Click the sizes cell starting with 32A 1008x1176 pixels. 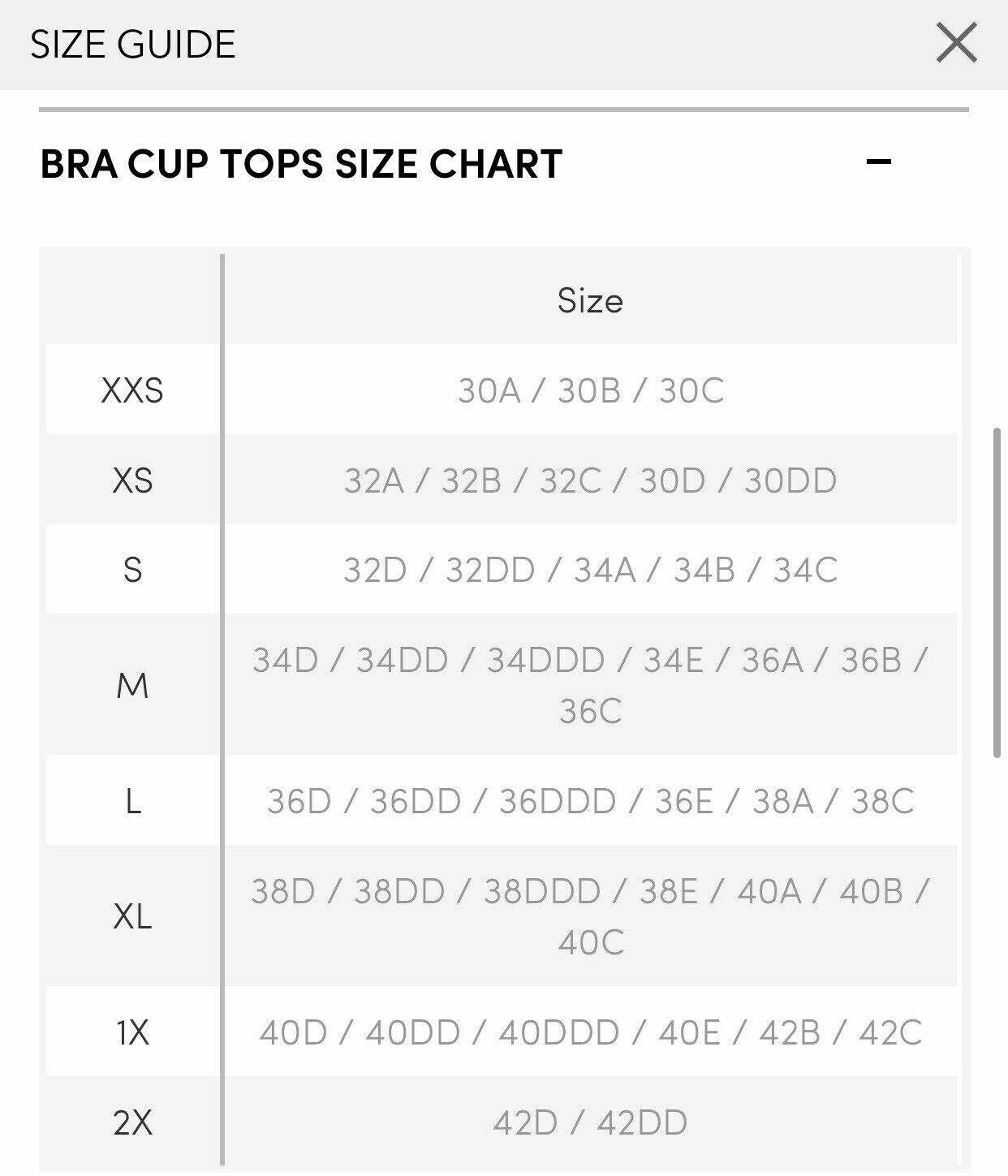pos(590,480)
